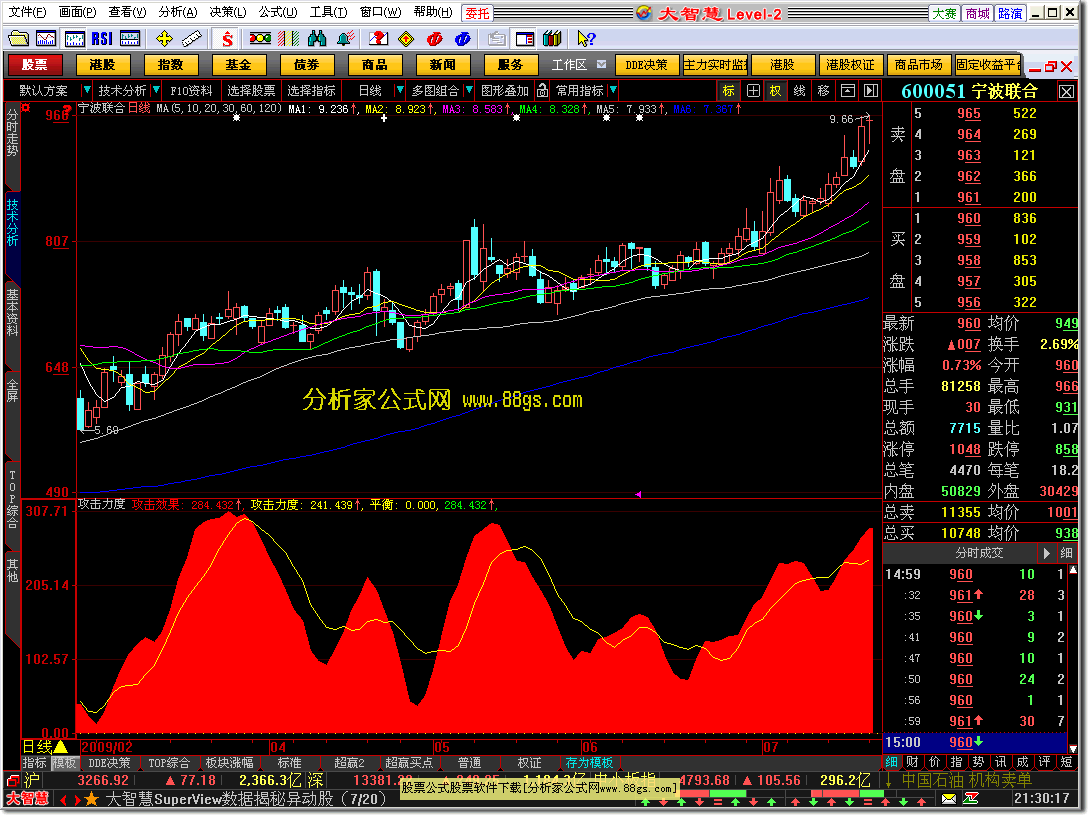This screenshot has width=1091, height=817.
Task: Click the crosshair grid icon
Action: (753, 90)
